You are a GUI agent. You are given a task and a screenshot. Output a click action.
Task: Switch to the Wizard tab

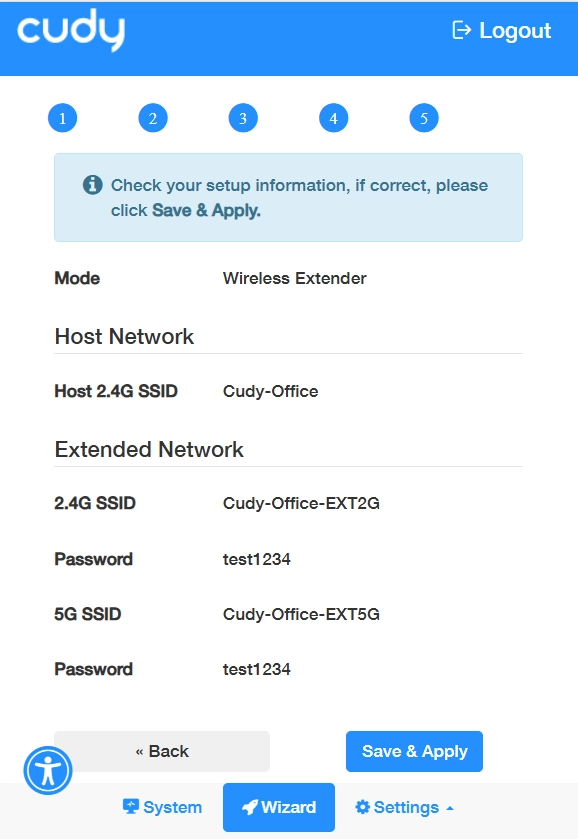pyautogui.click(x=279, y=807)
